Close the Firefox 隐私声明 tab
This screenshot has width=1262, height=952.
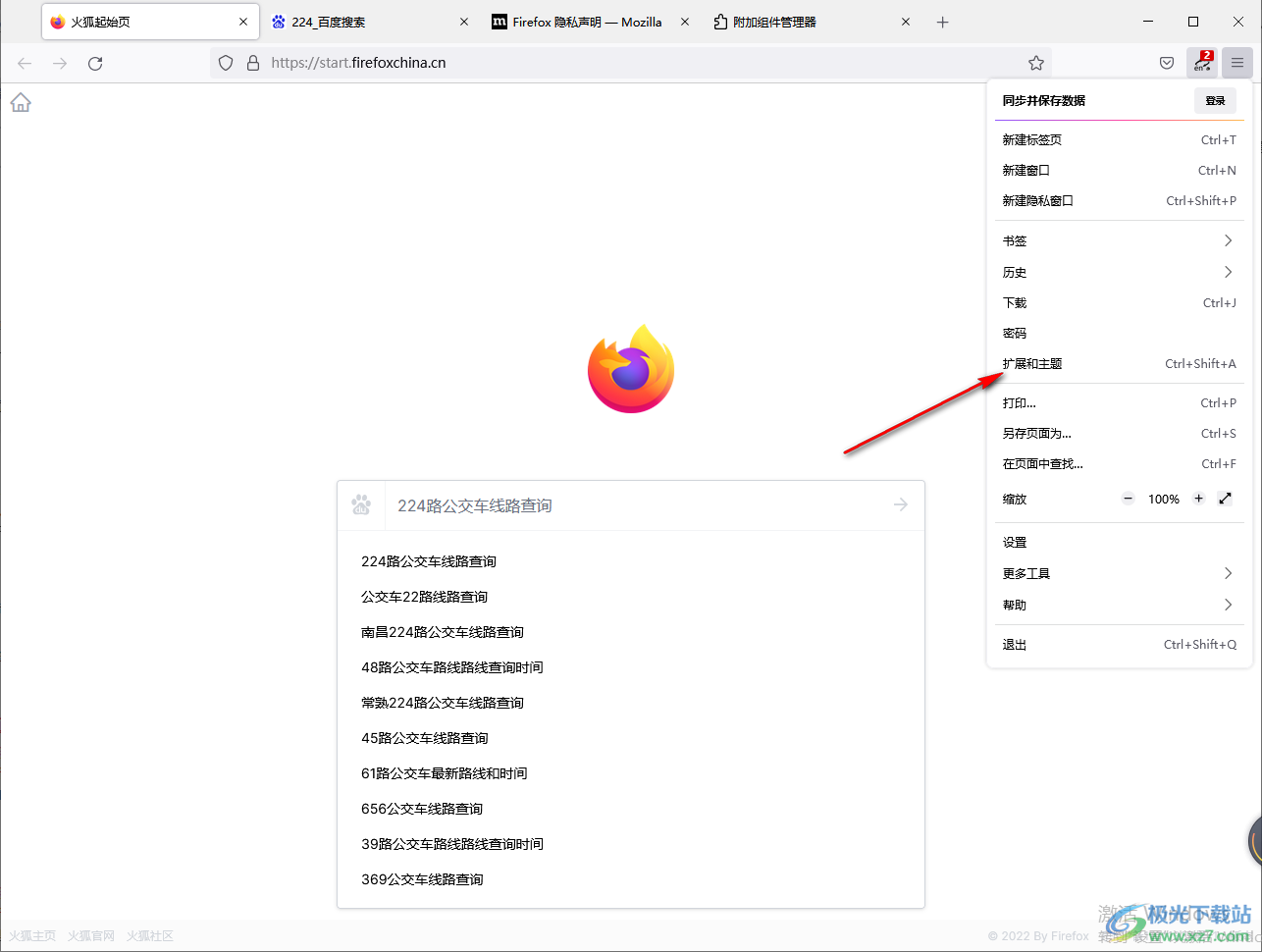pyautogui.click(x=685, y=22)
